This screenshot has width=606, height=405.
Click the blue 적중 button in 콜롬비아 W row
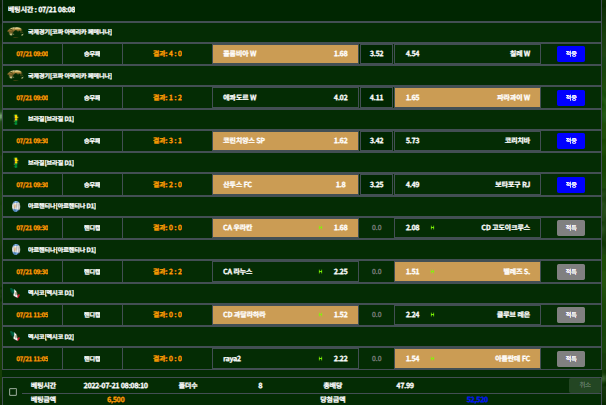coord(570,54)
